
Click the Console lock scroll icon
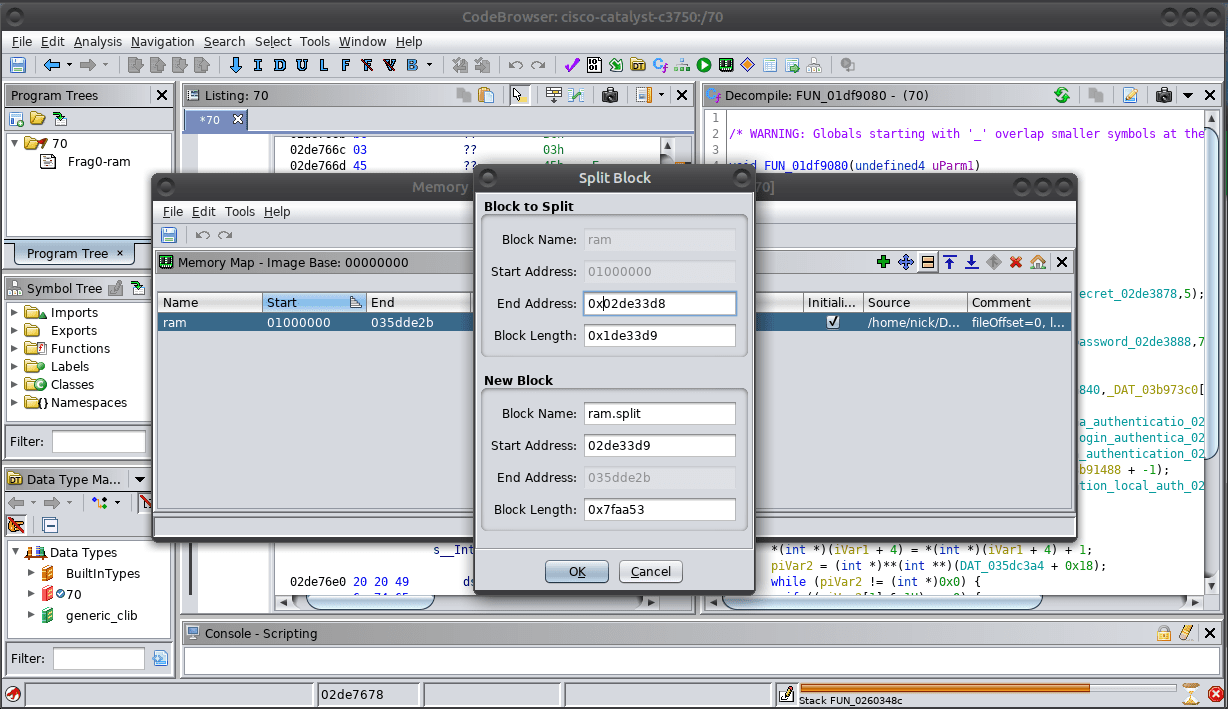tap(1164, 633)
